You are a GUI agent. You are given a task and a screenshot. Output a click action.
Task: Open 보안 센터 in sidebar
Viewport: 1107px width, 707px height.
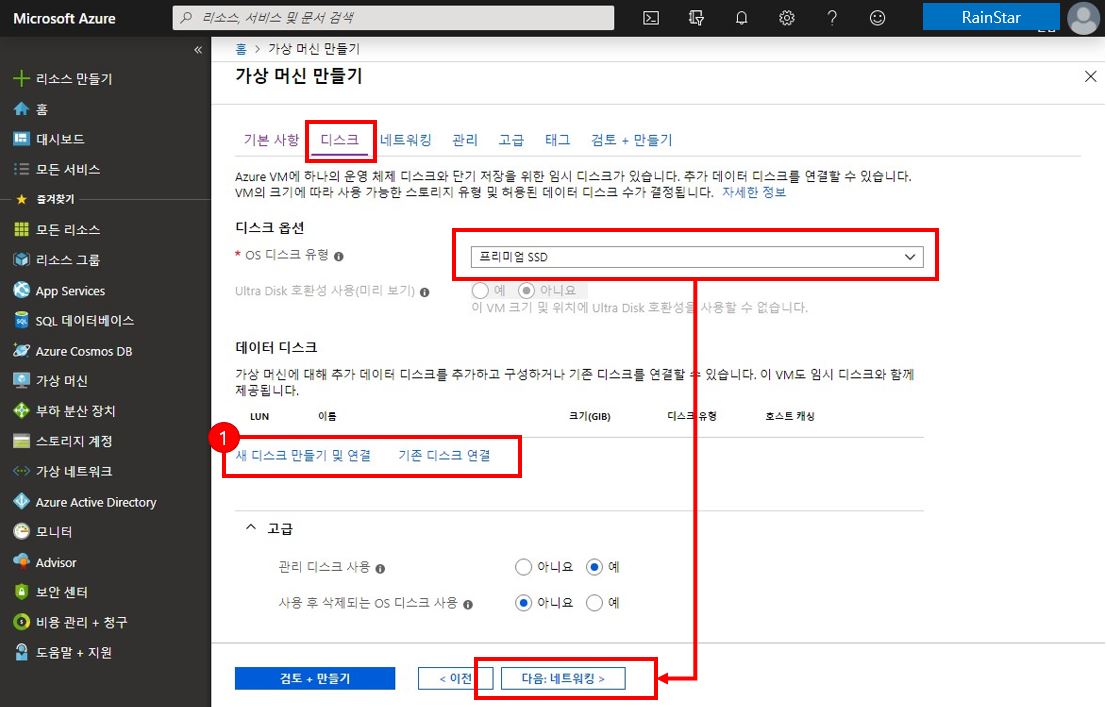click(x=51, y=592)
